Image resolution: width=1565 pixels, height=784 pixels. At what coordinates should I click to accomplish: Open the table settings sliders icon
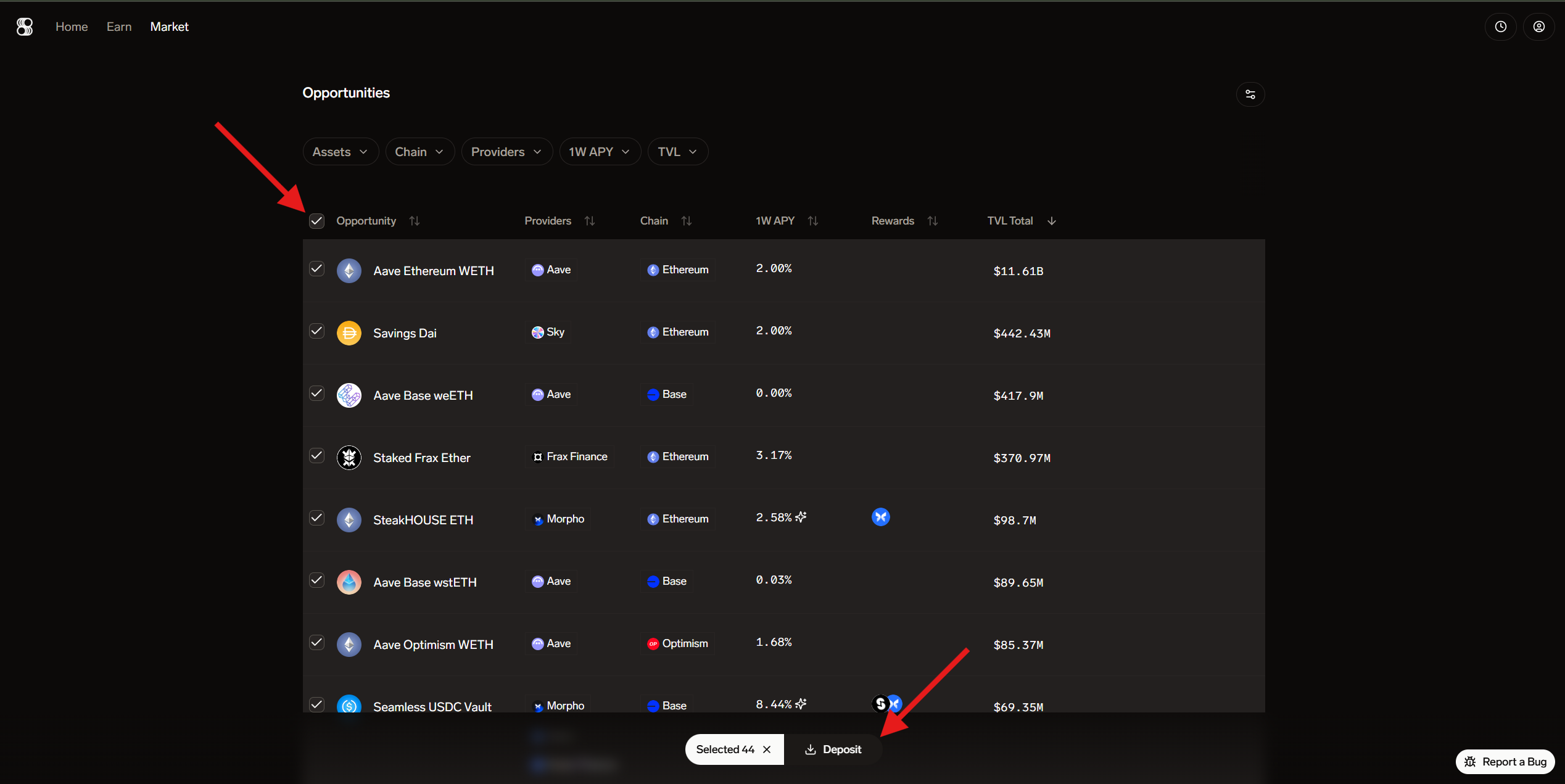[1250, 94]
